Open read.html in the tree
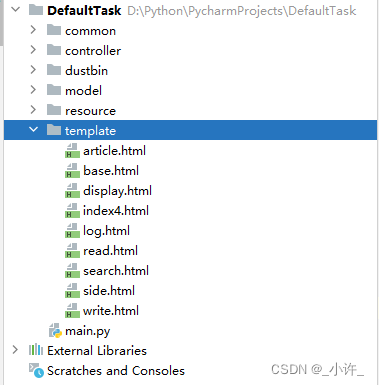The height and width of the screenshot is (385, 379). [x=110, y=251]
